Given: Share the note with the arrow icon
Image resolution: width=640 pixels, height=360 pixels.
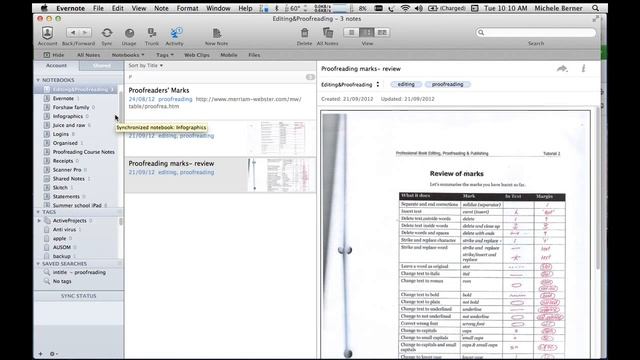Looking at the screenshot, I should coord(562,69).
